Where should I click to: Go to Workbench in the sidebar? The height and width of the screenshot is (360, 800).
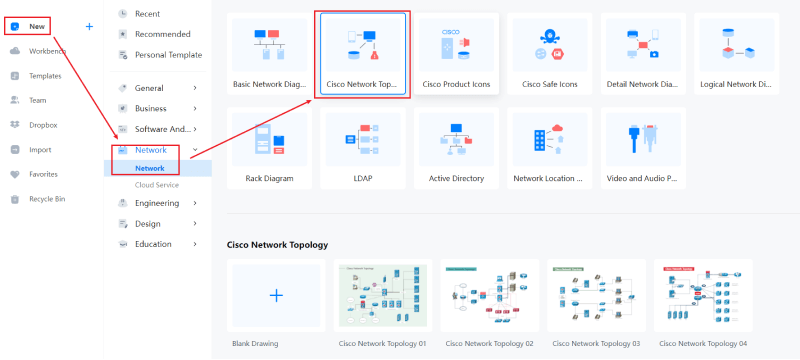tap(47, 51)
